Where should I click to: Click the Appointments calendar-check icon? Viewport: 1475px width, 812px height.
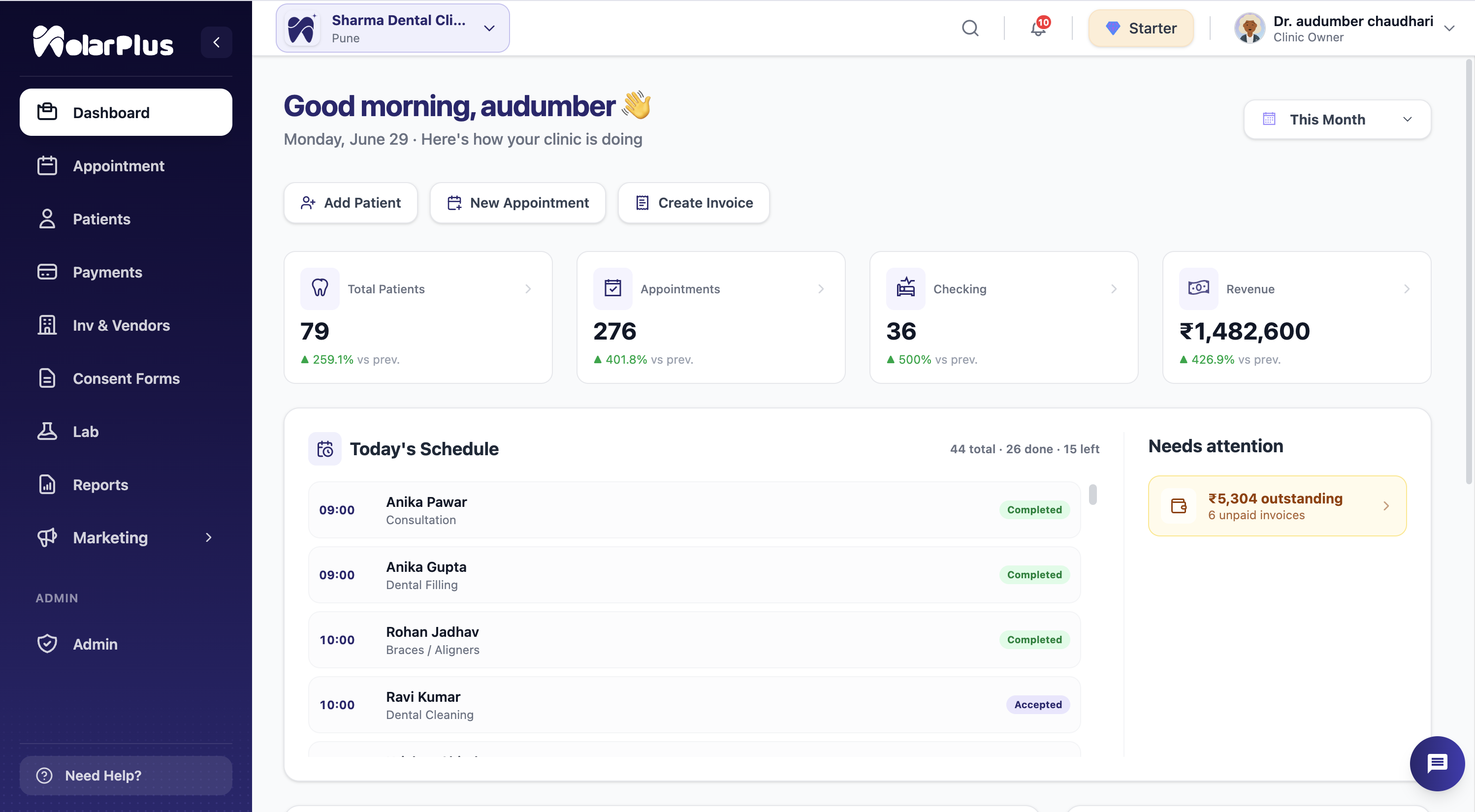click(612, 288)
